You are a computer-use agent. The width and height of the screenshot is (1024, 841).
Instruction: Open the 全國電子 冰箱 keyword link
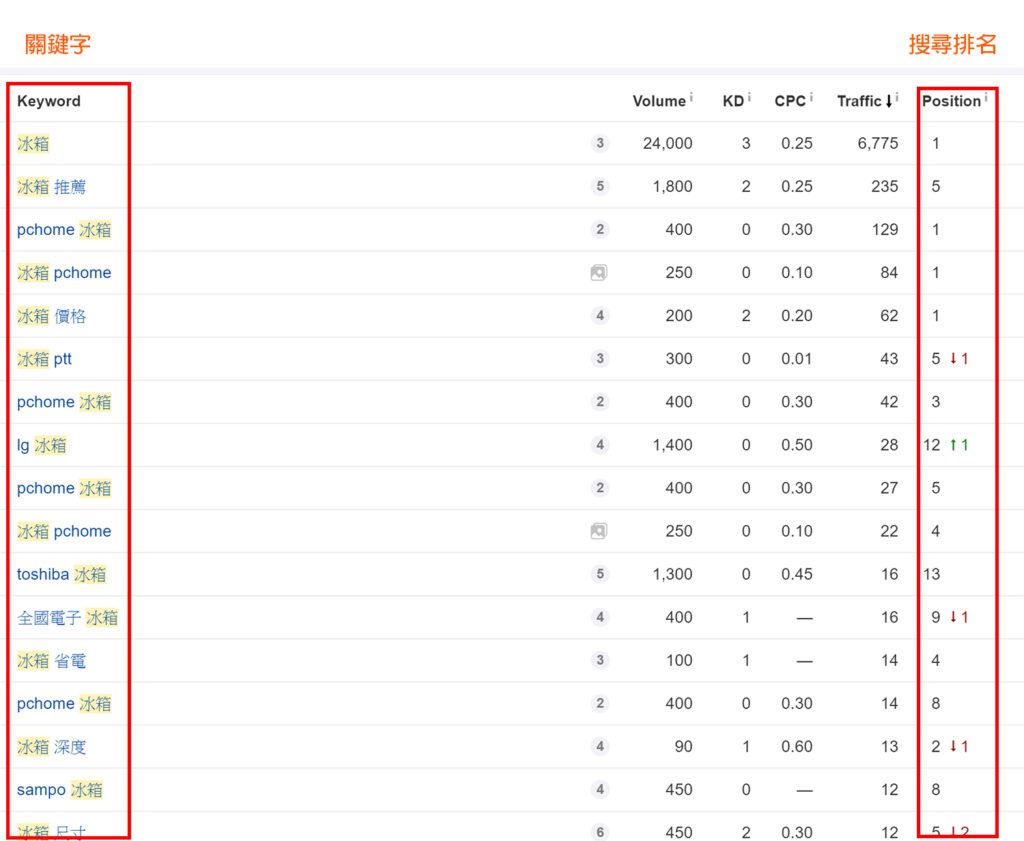pos(67,618)
